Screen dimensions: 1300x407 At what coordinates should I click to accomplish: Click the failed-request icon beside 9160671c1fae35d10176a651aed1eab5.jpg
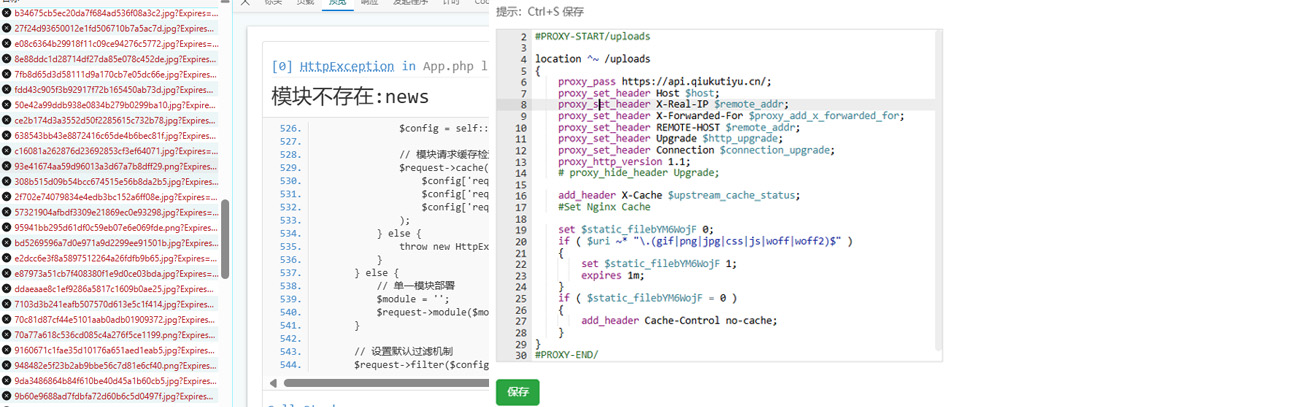pos(7,350)
